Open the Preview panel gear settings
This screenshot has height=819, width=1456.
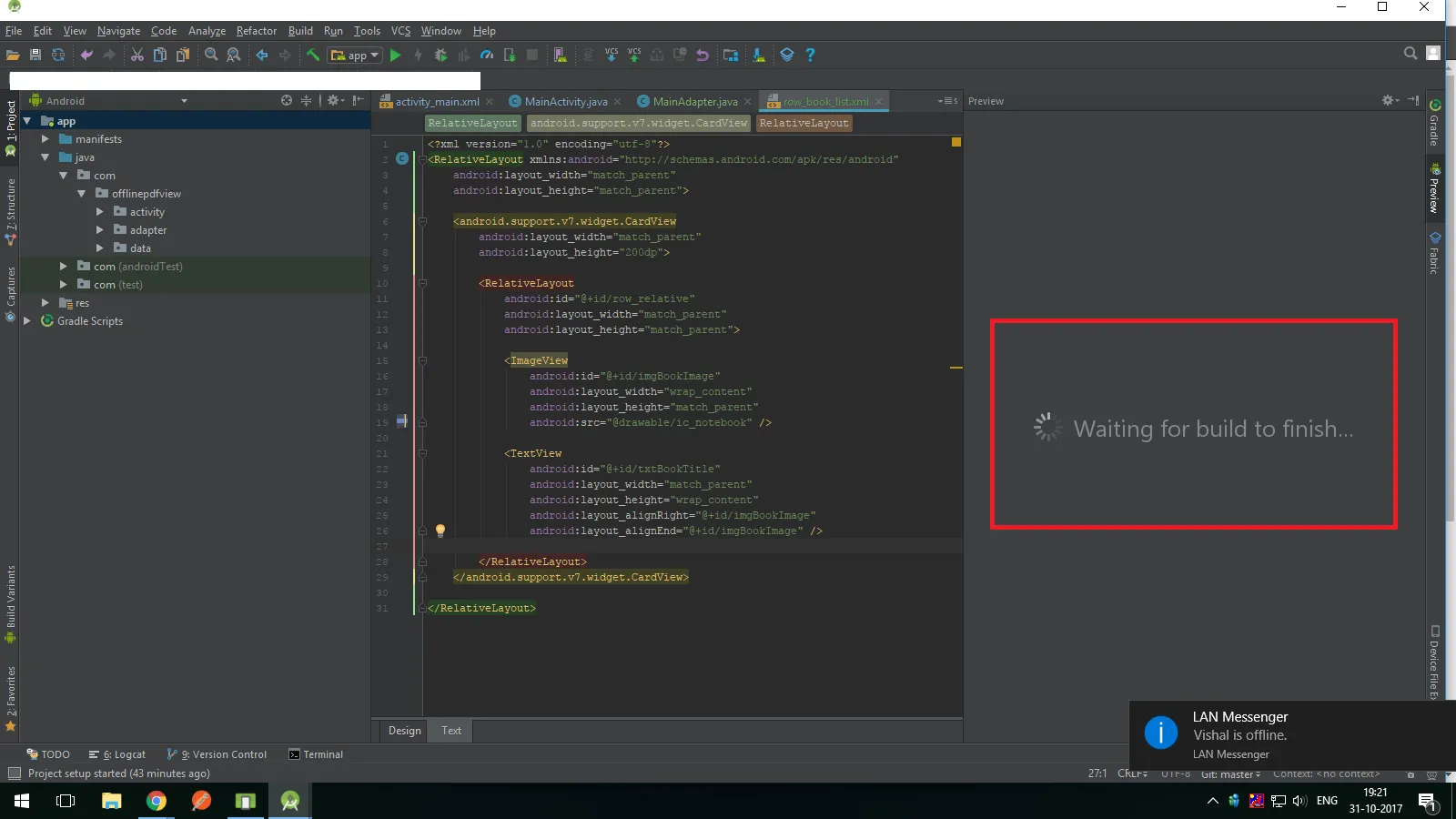(1390, 100)
